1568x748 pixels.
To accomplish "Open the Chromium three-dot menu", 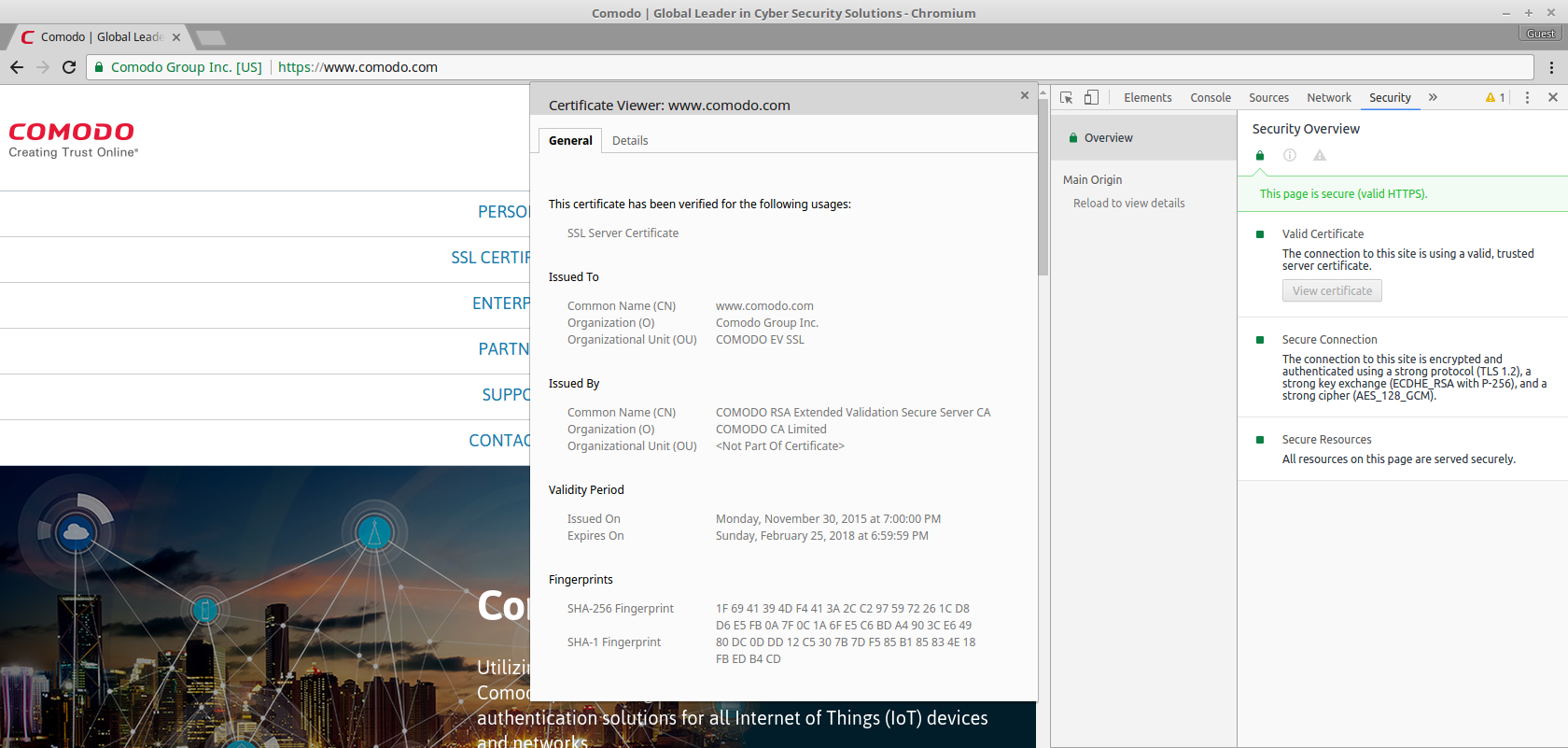I will [x=1551, y=67].
